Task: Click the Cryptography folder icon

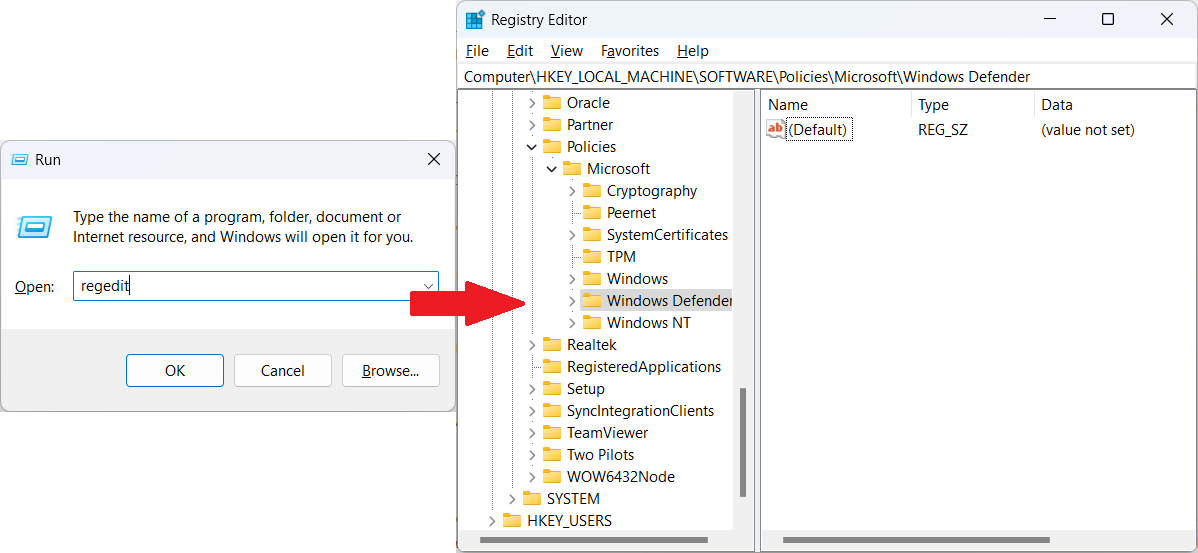Action: click(x=591, y=191)
